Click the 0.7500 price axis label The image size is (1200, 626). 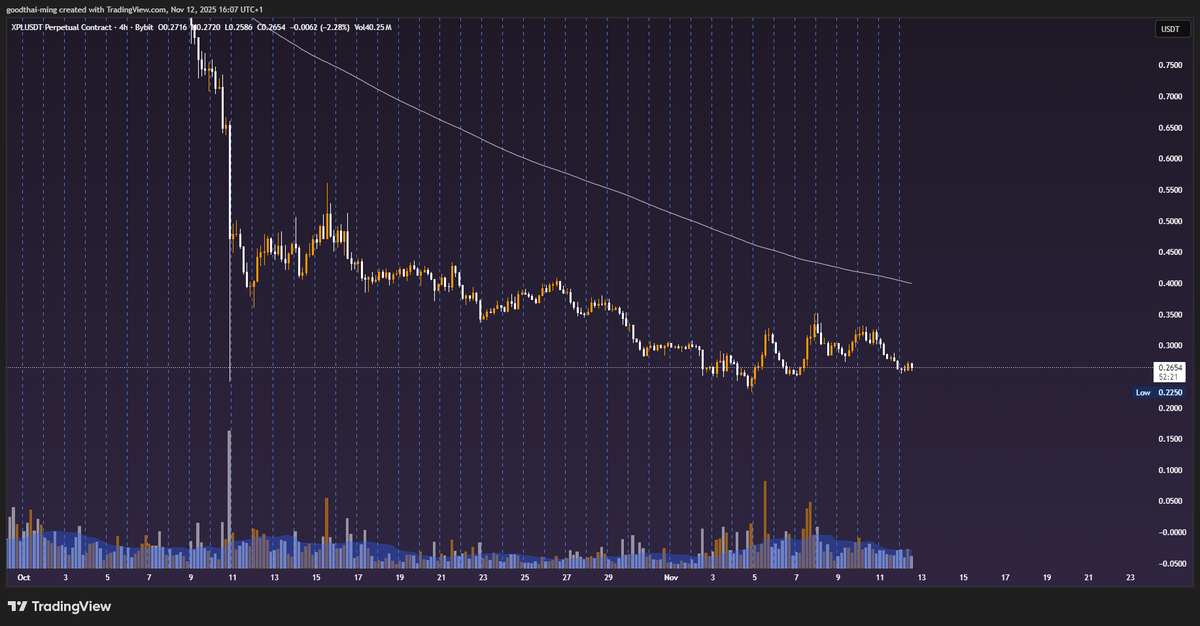(x=1170, y=66)
